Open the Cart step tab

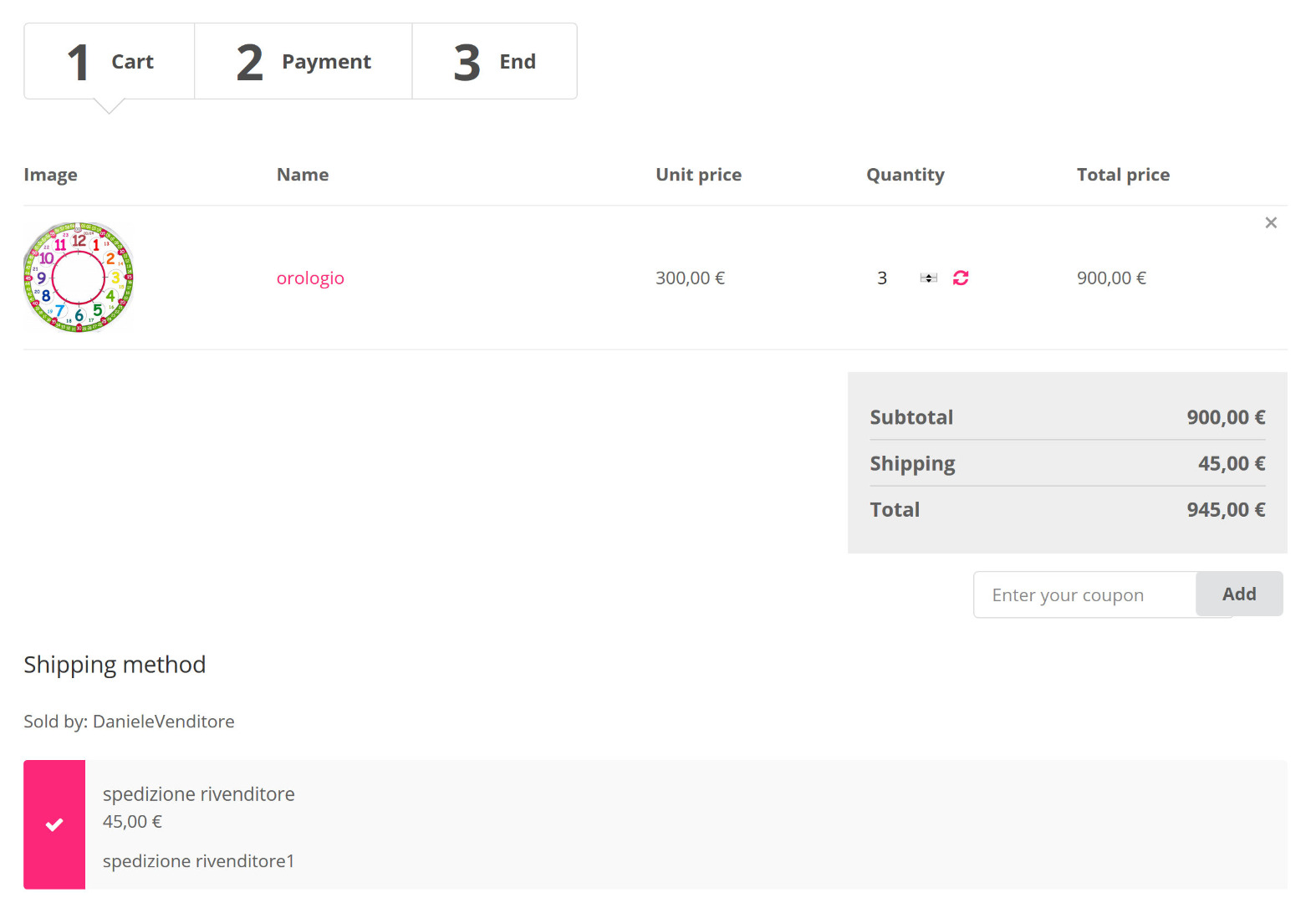tap(110, 62)
